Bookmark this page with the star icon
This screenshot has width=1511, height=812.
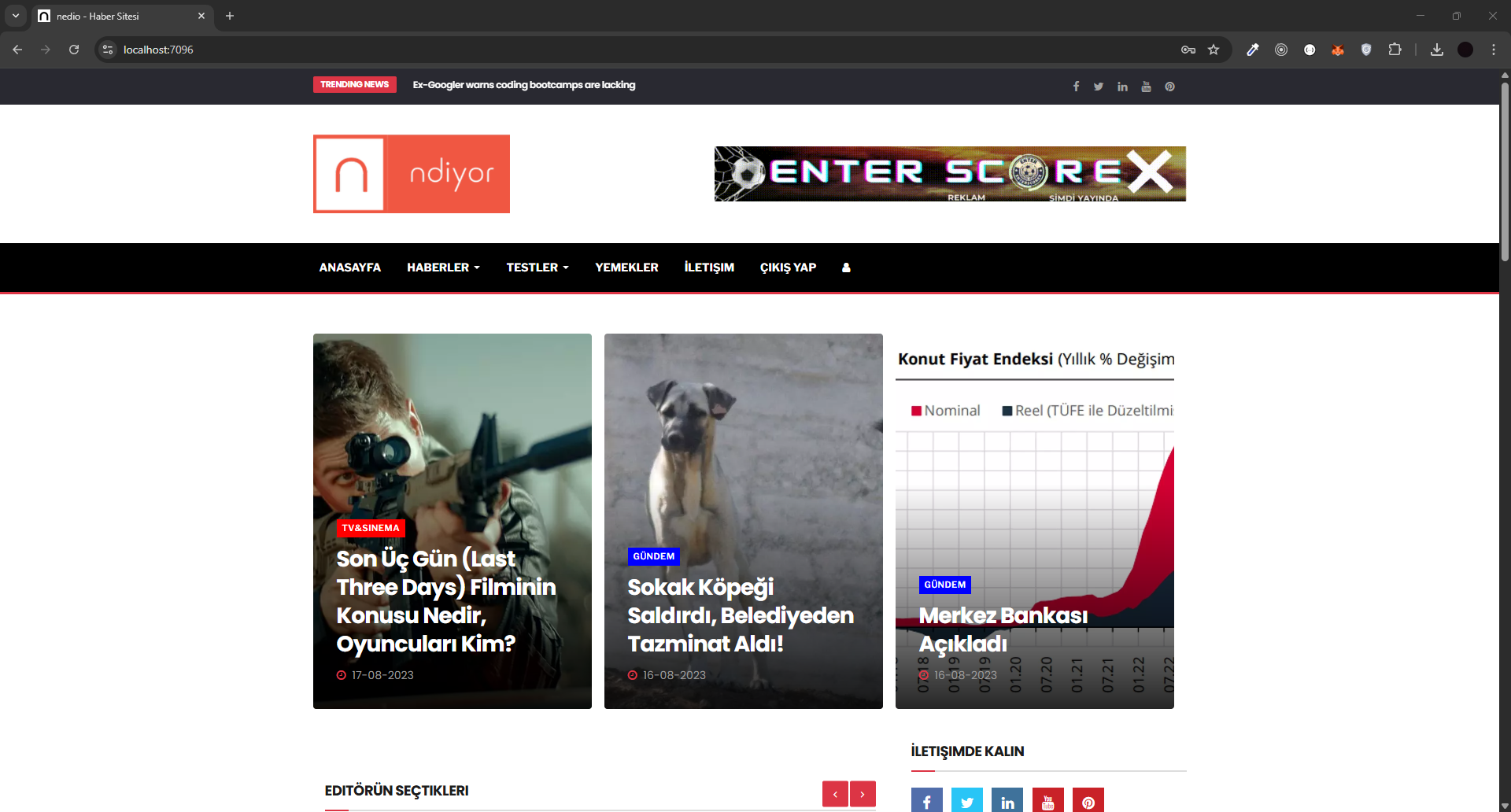(x=1214, y=50)
